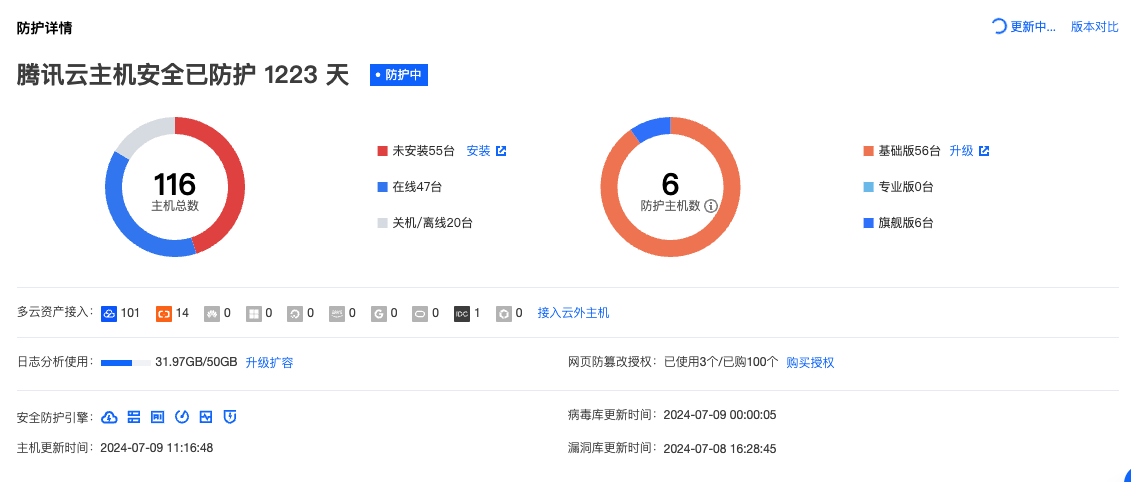The height and width of the screenshot is (482, 1131).
Task: Click the red 未安装 legend swatch
Action: point(383,151)
